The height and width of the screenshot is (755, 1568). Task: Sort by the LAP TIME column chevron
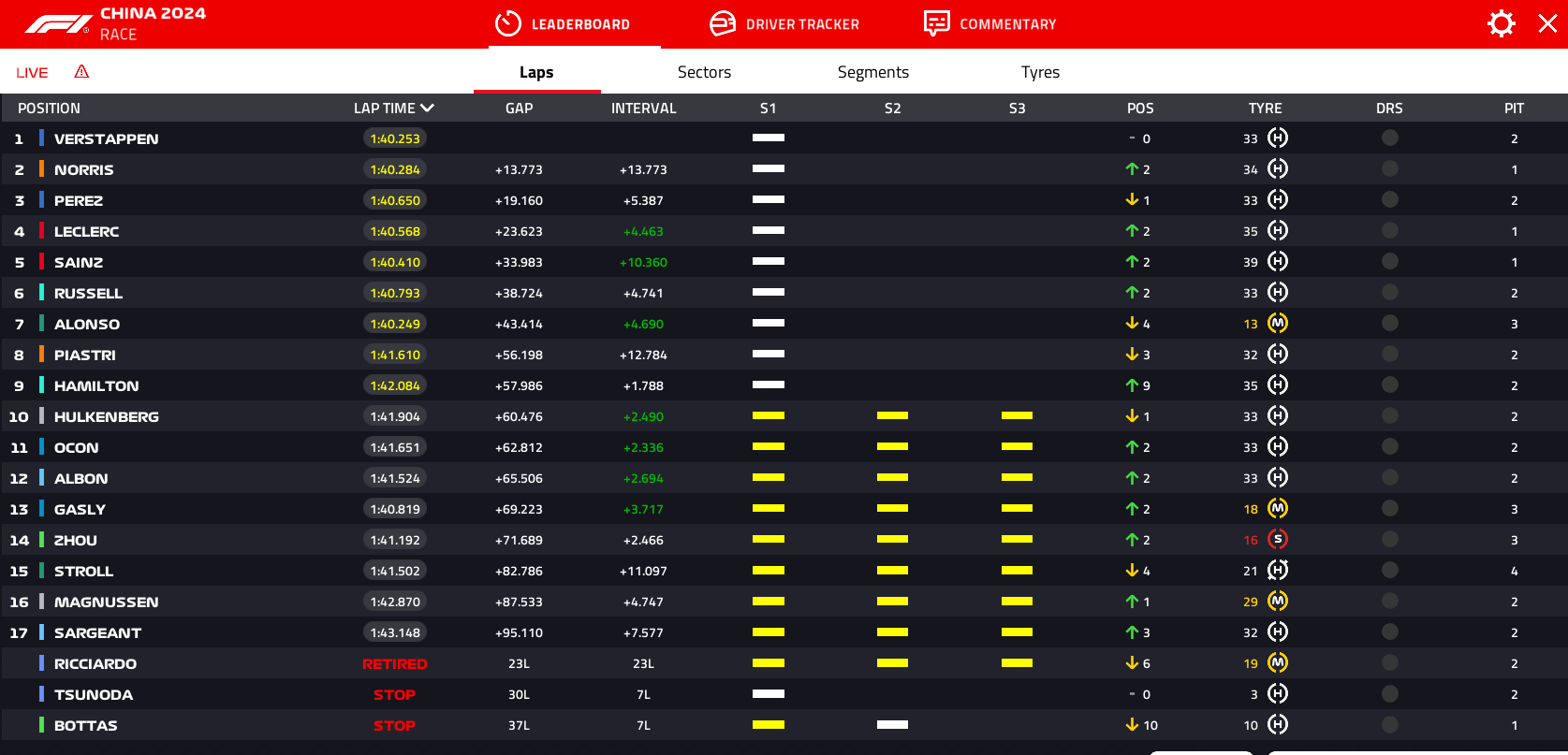coord(428,109)
